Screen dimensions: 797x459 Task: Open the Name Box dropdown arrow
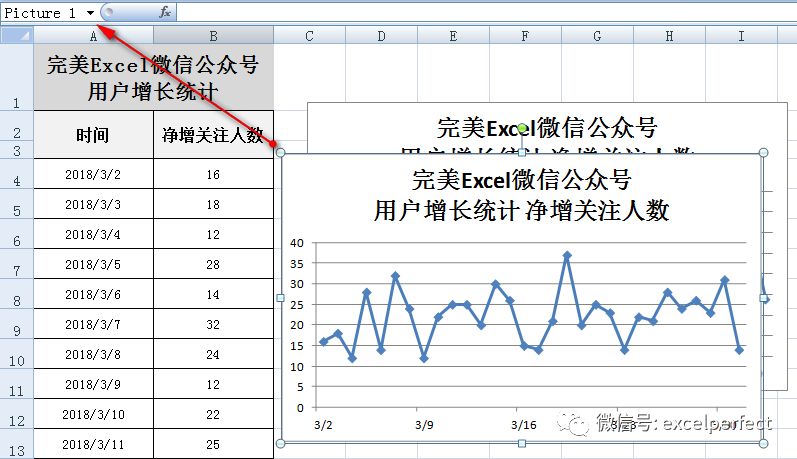pyautogui.click(x=90, y=13)
